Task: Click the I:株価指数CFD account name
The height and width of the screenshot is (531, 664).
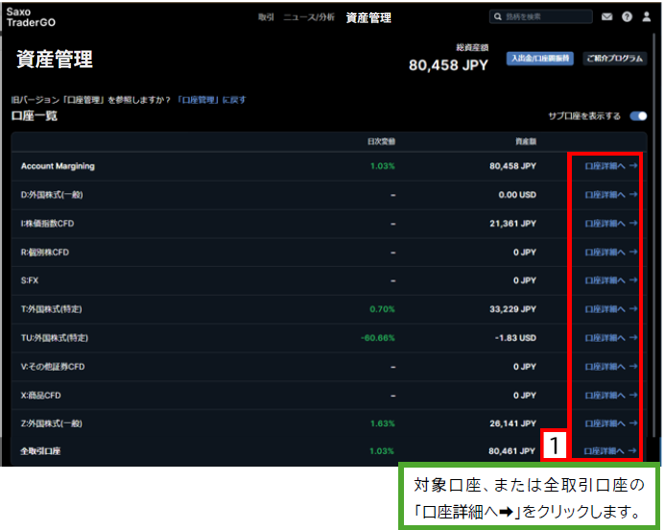Action: point(47,224)
